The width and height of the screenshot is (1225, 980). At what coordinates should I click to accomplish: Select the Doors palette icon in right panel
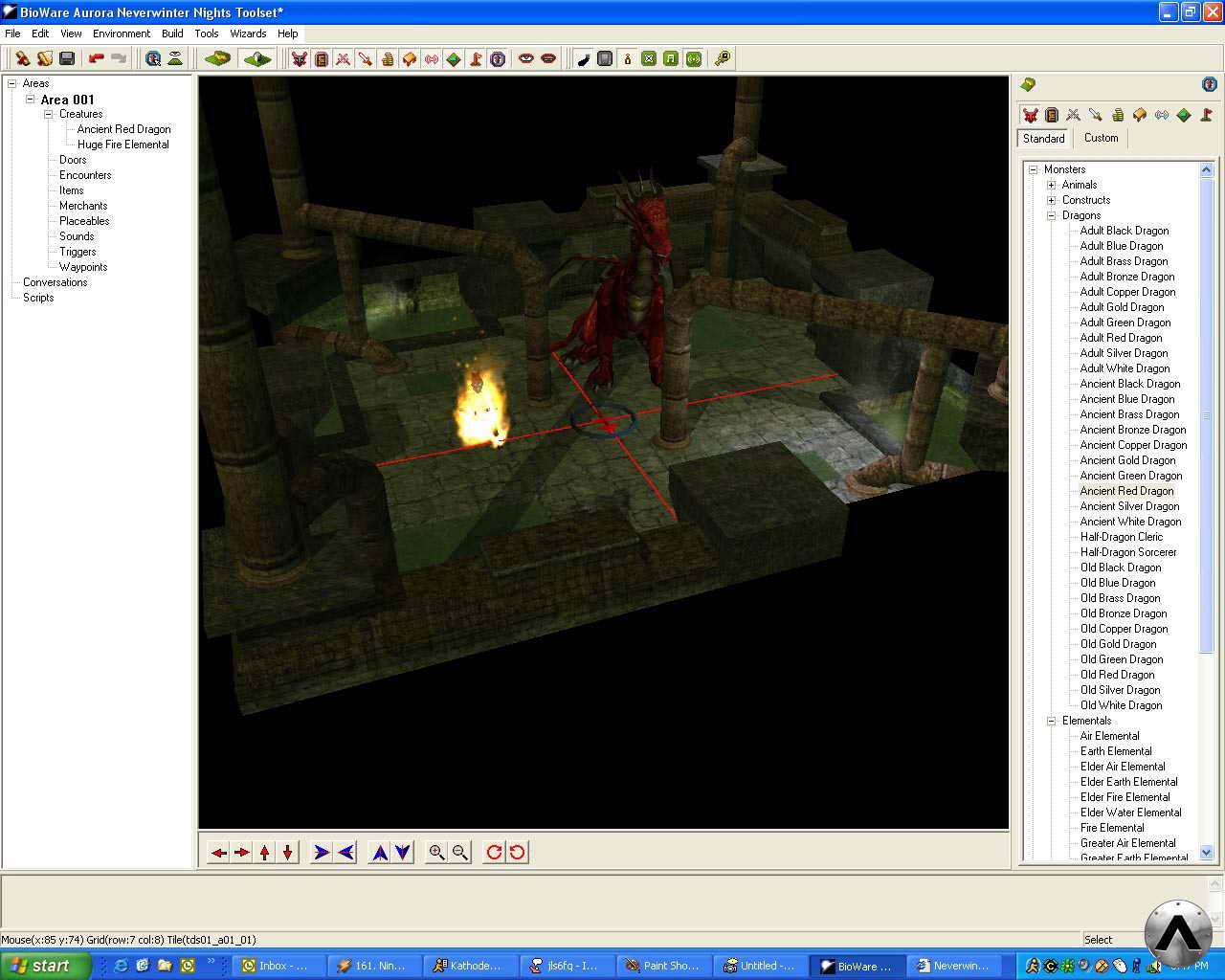tap(1052, 115)
